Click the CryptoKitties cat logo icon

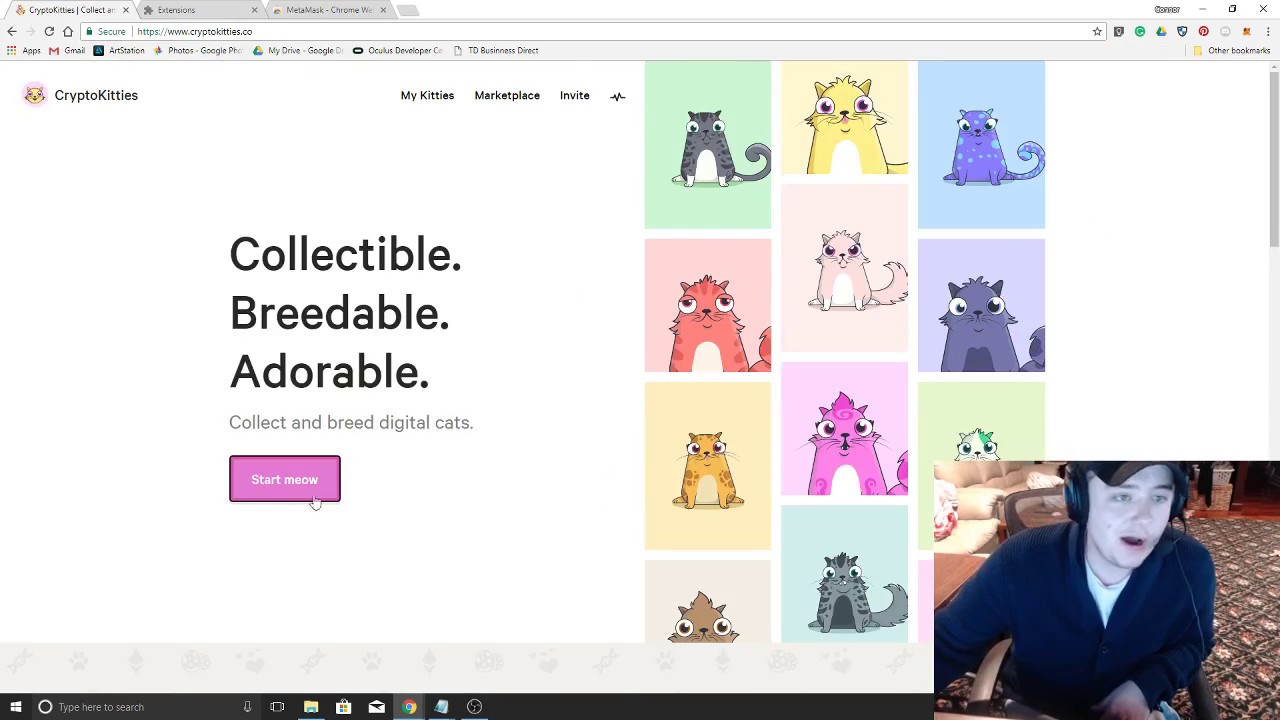coord(35,95)
